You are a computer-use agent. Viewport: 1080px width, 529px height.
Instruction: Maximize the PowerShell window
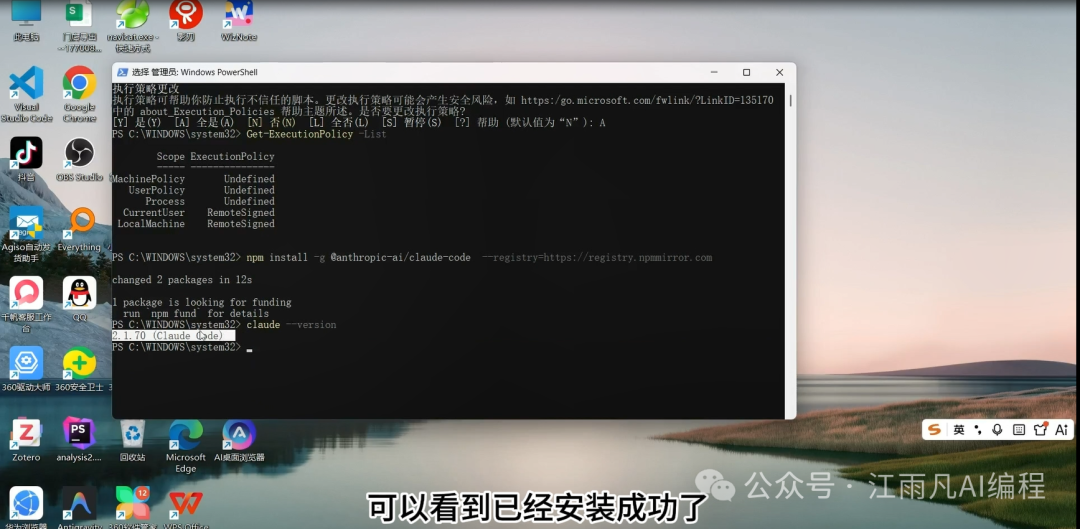[x=746, y=72]
